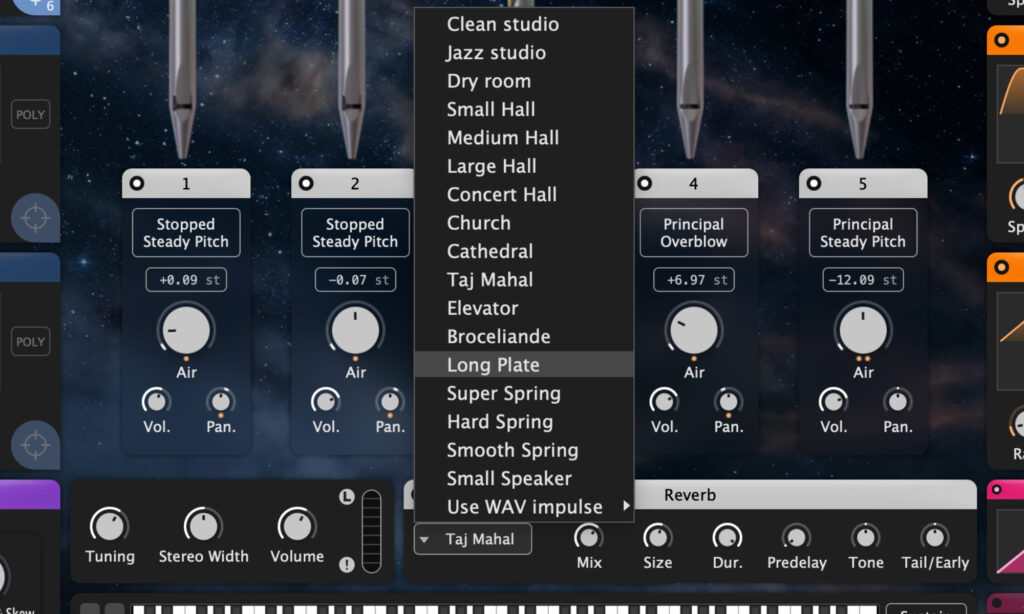Click the Predelay knob
Screen dimensions: 1024x614
(796, 537)
